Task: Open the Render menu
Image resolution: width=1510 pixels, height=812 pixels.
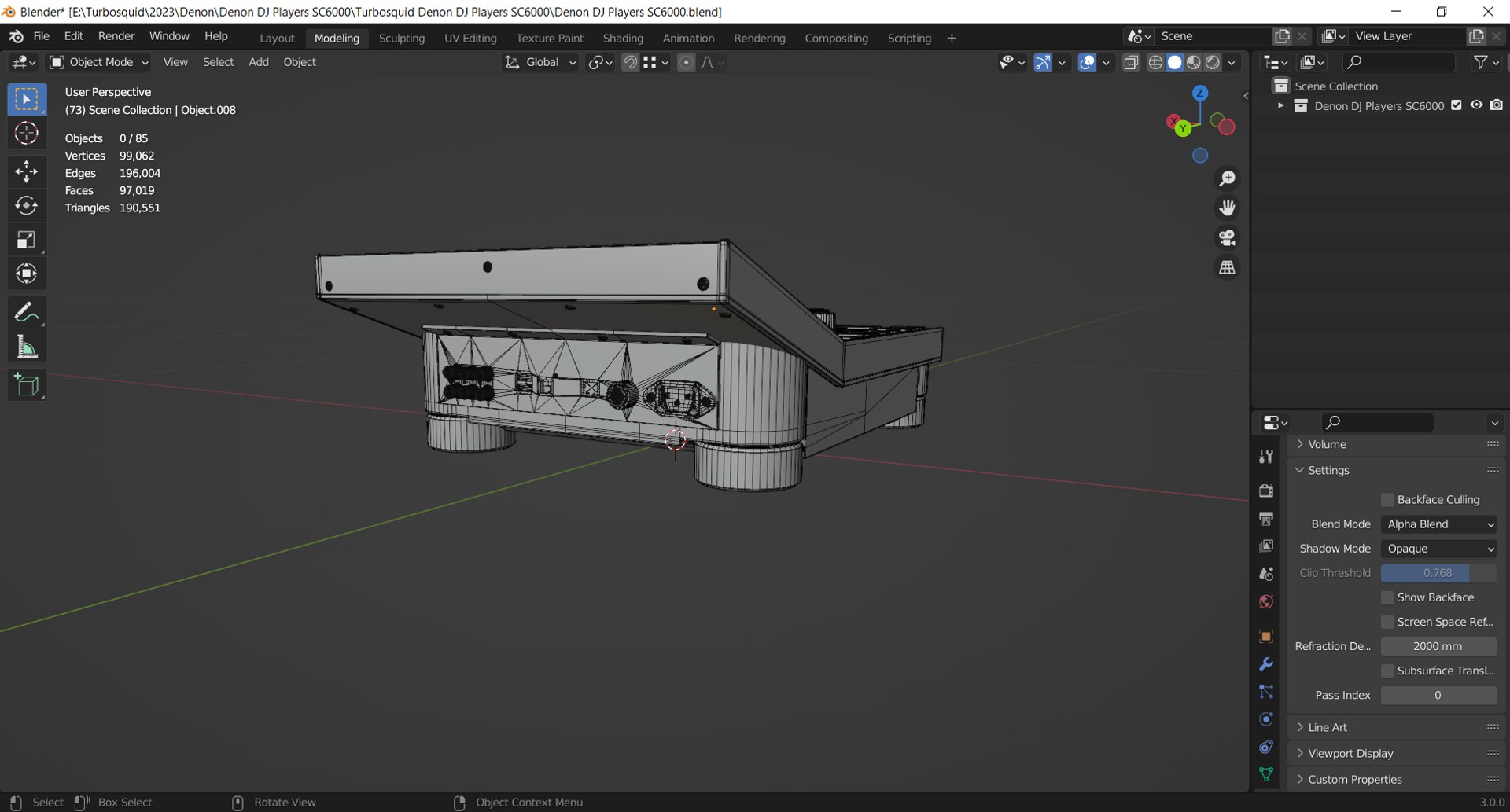Action: [x=116, y=36]
